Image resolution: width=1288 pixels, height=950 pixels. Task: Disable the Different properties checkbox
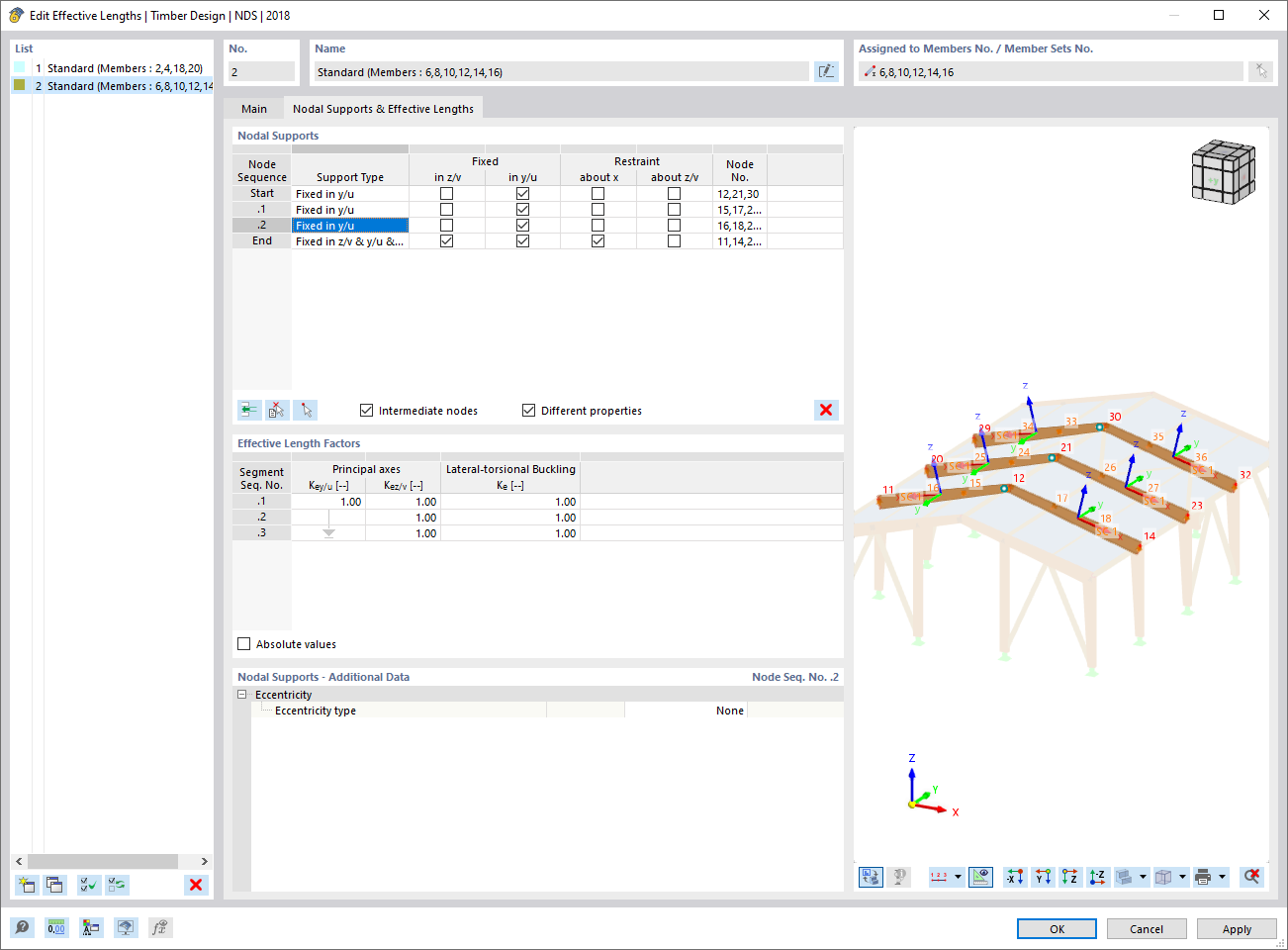pos(528,410)
